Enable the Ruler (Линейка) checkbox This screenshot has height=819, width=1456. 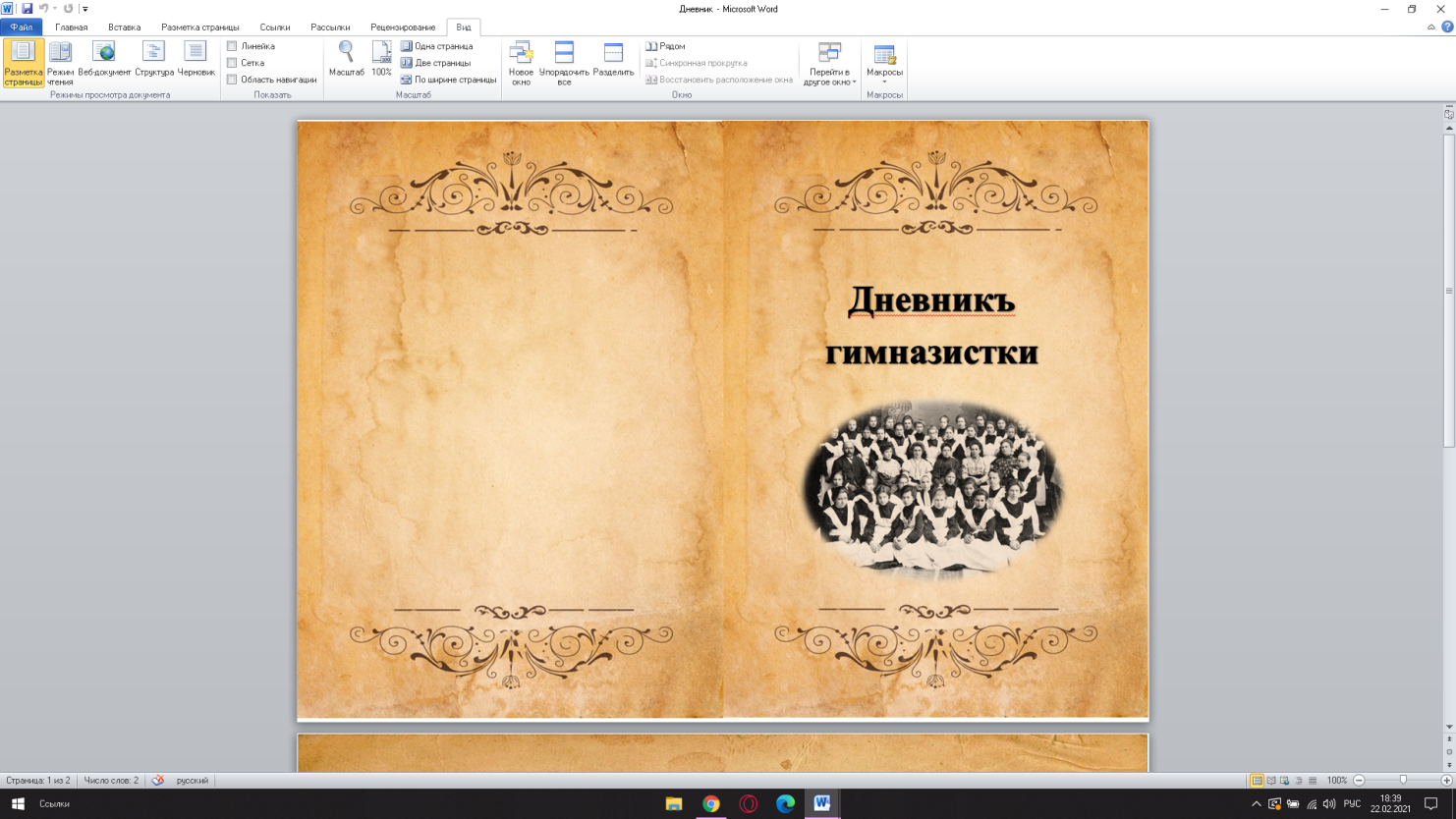(232, 46)
